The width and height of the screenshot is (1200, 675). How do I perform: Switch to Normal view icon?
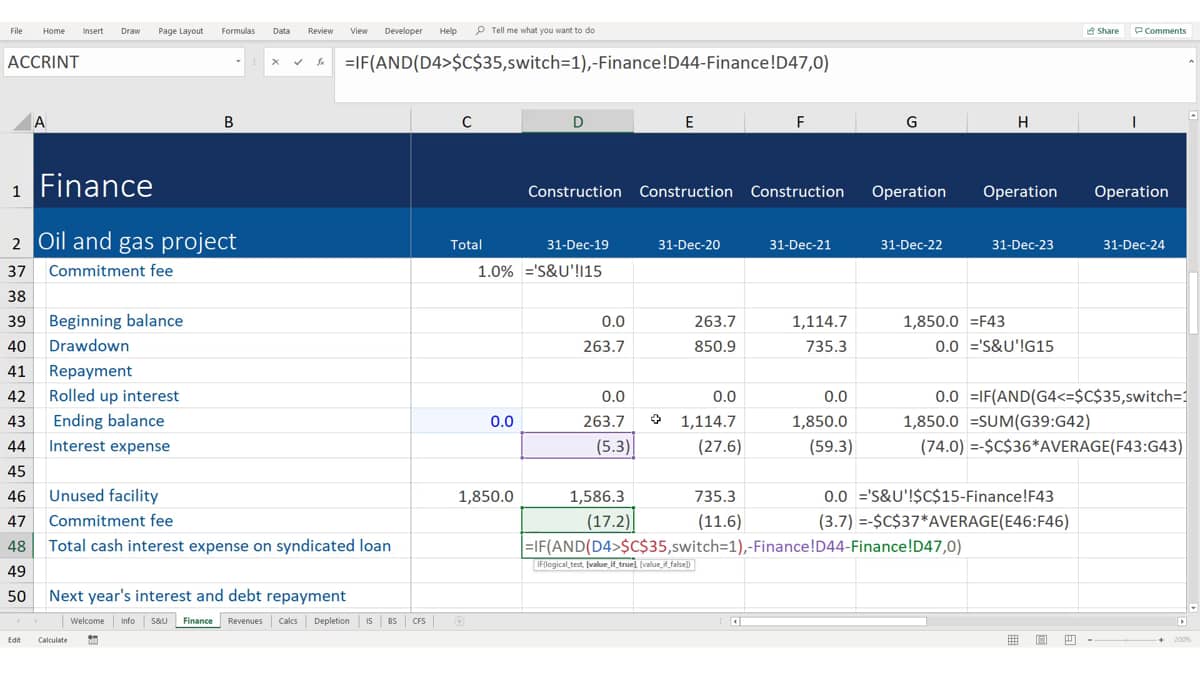coord(1013,640)
